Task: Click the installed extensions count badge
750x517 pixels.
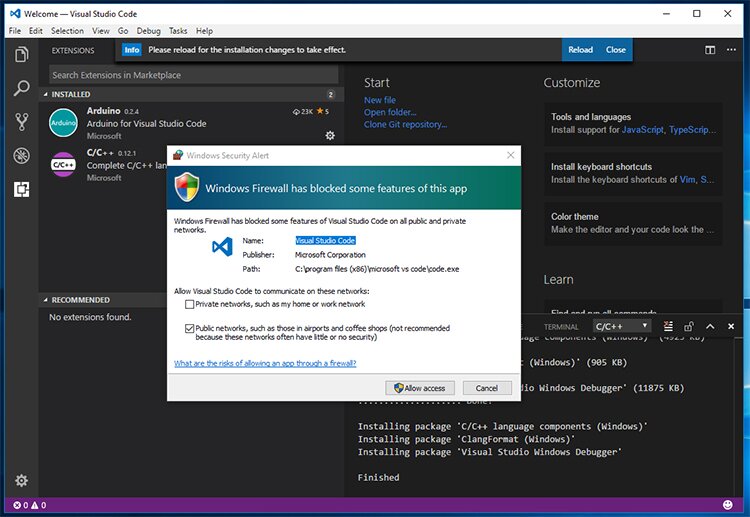Action: [331, 94]
